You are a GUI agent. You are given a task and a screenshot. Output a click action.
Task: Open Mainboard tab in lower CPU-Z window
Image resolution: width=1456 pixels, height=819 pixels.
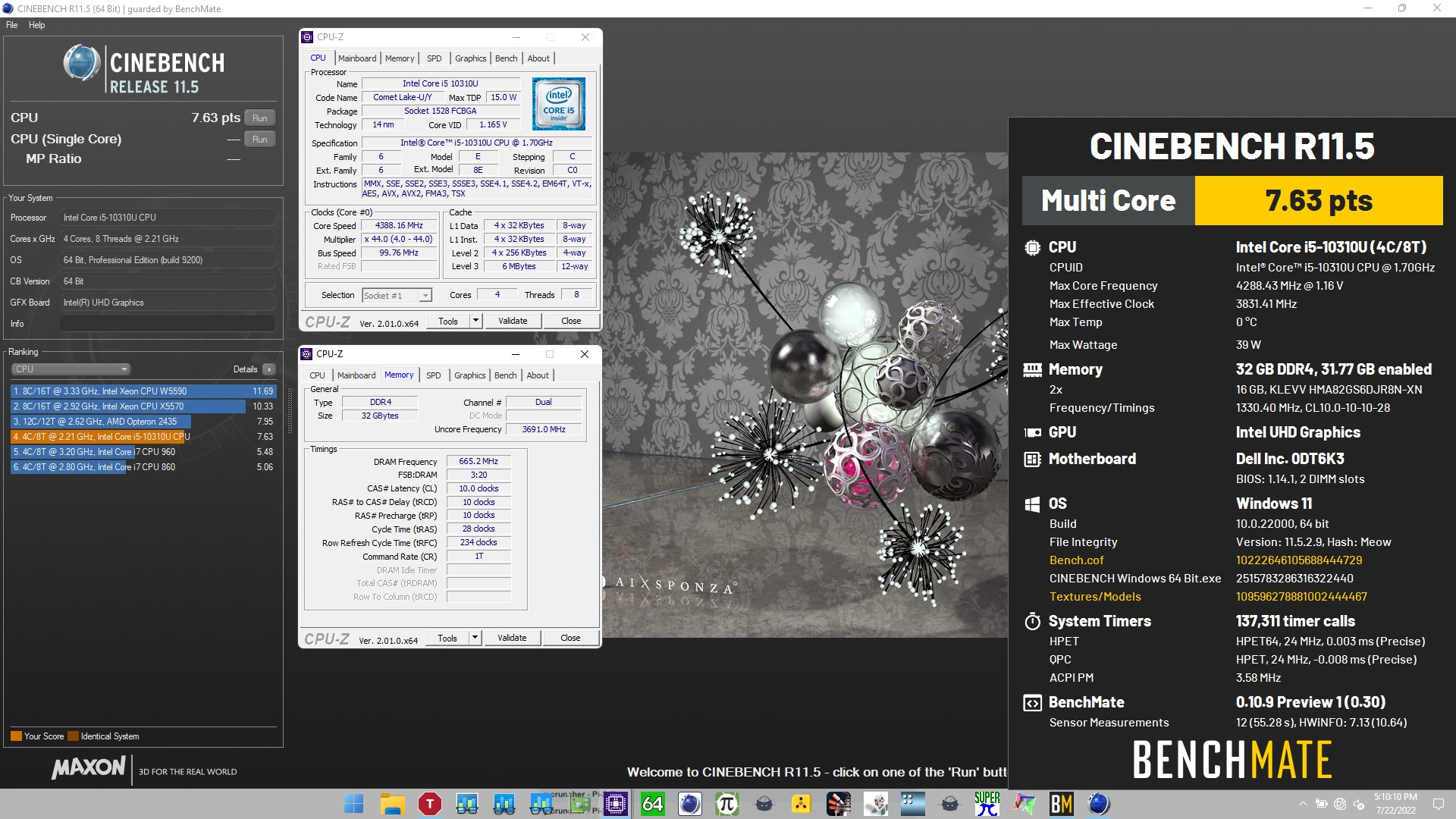click(356, 375)
